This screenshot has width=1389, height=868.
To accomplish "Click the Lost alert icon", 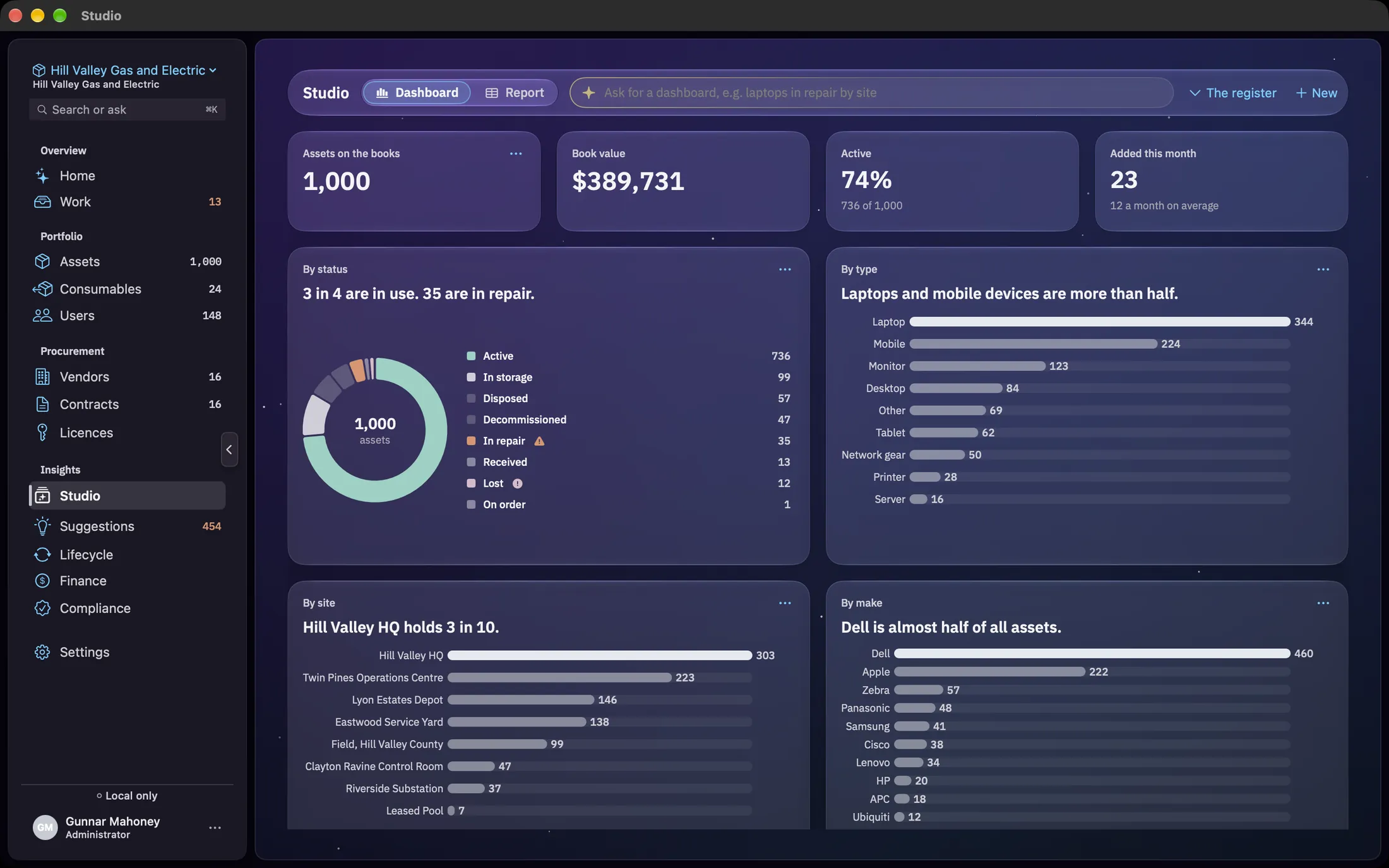I will pos(517,484).
